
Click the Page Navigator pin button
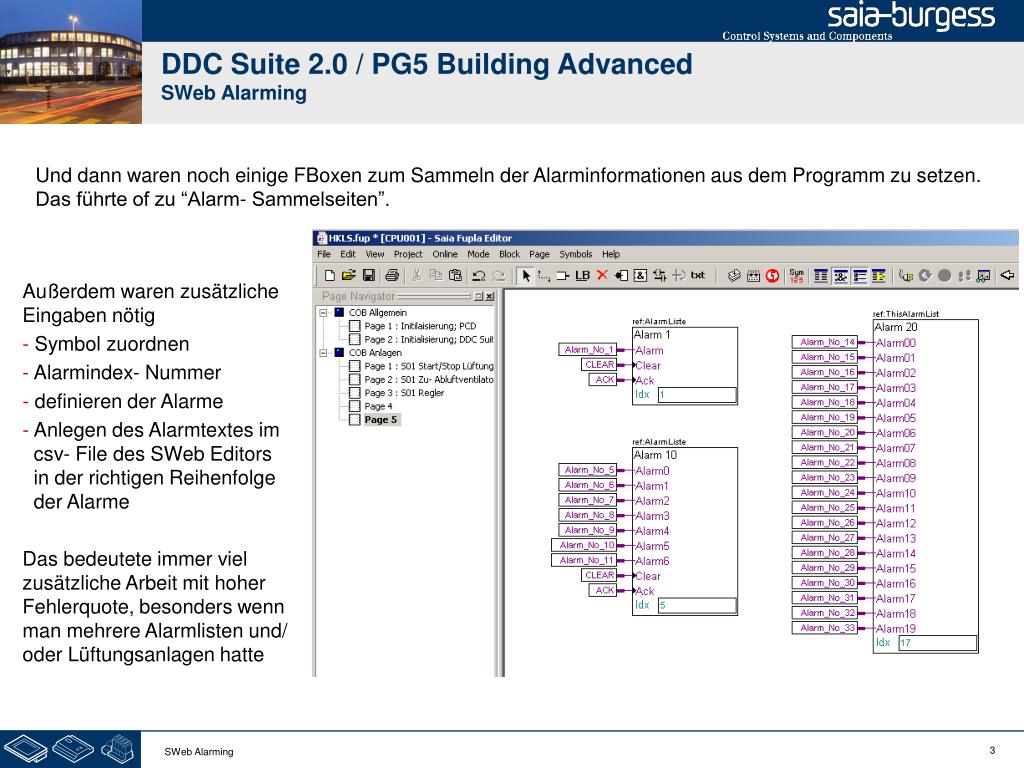479,296
